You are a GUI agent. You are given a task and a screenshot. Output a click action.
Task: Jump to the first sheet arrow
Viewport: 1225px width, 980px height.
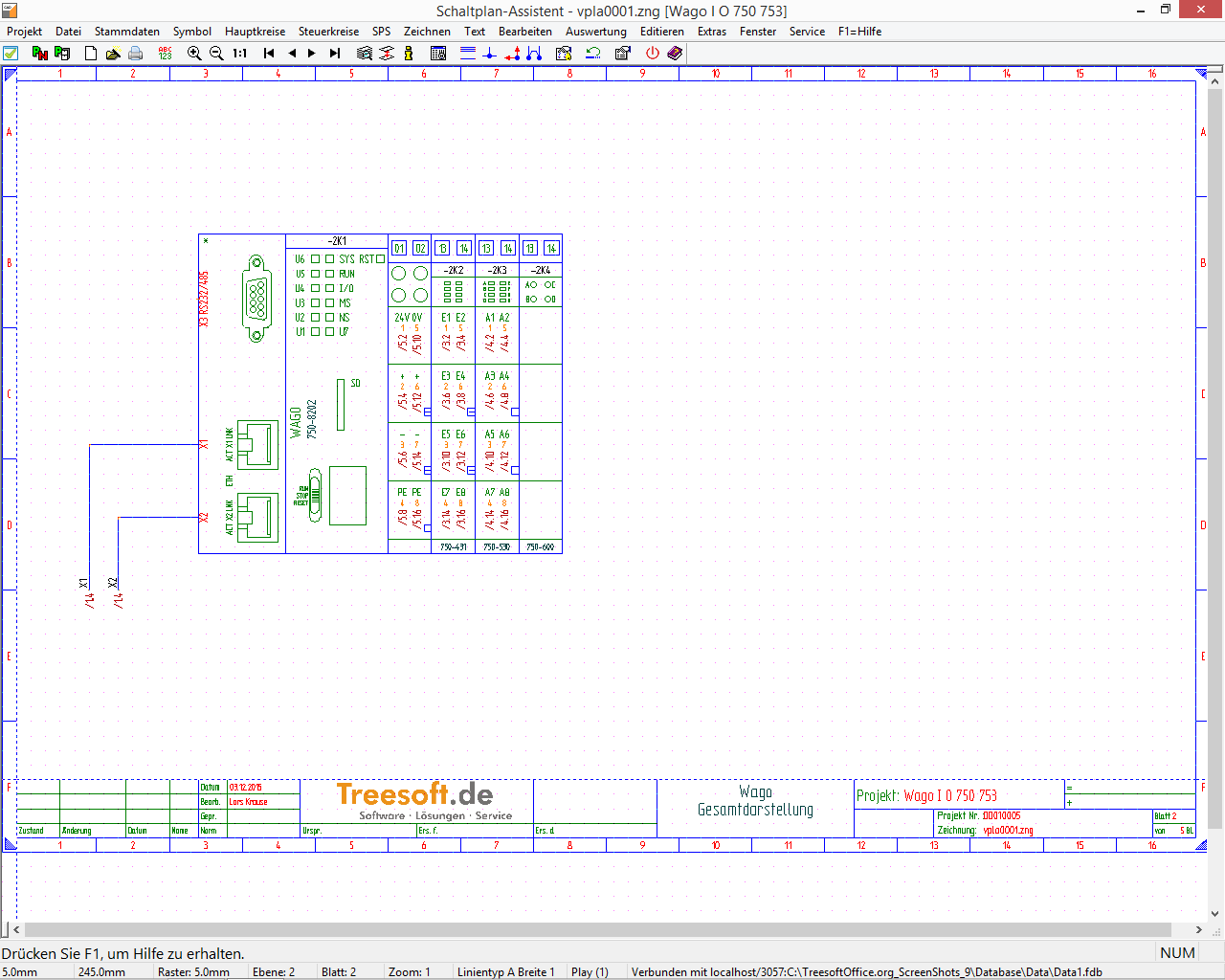[x=269, y=54]
